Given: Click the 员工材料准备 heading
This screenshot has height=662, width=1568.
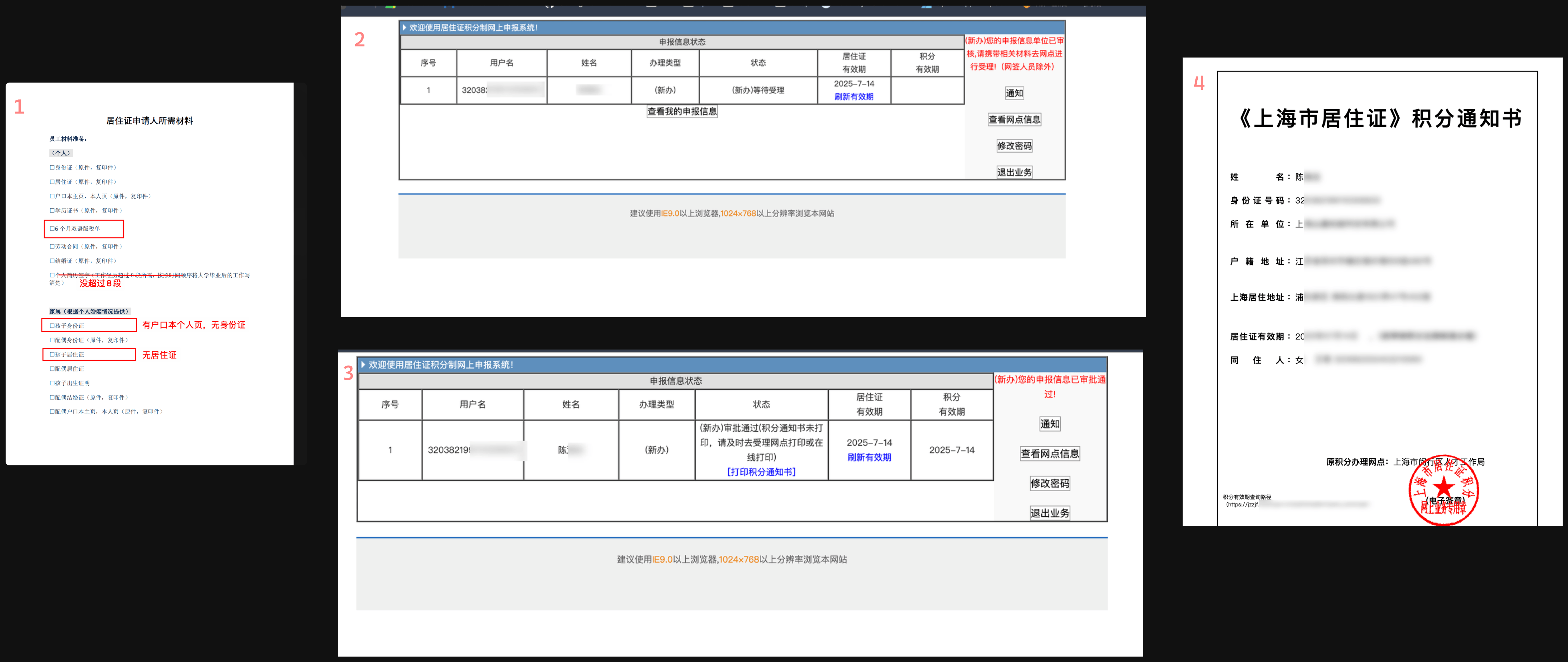Looking at the screenshot, I should point(68,139).
